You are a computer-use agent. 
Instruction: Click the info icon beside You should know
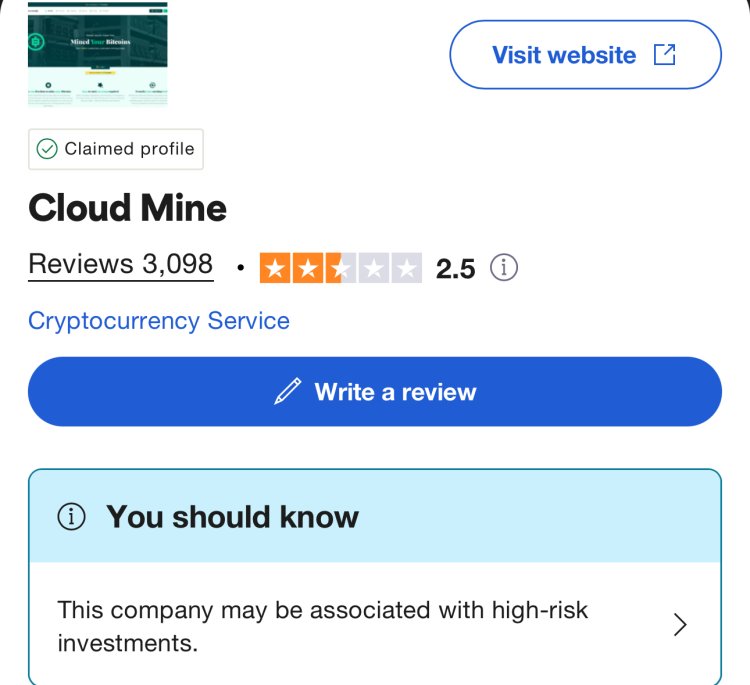(71, 517)
